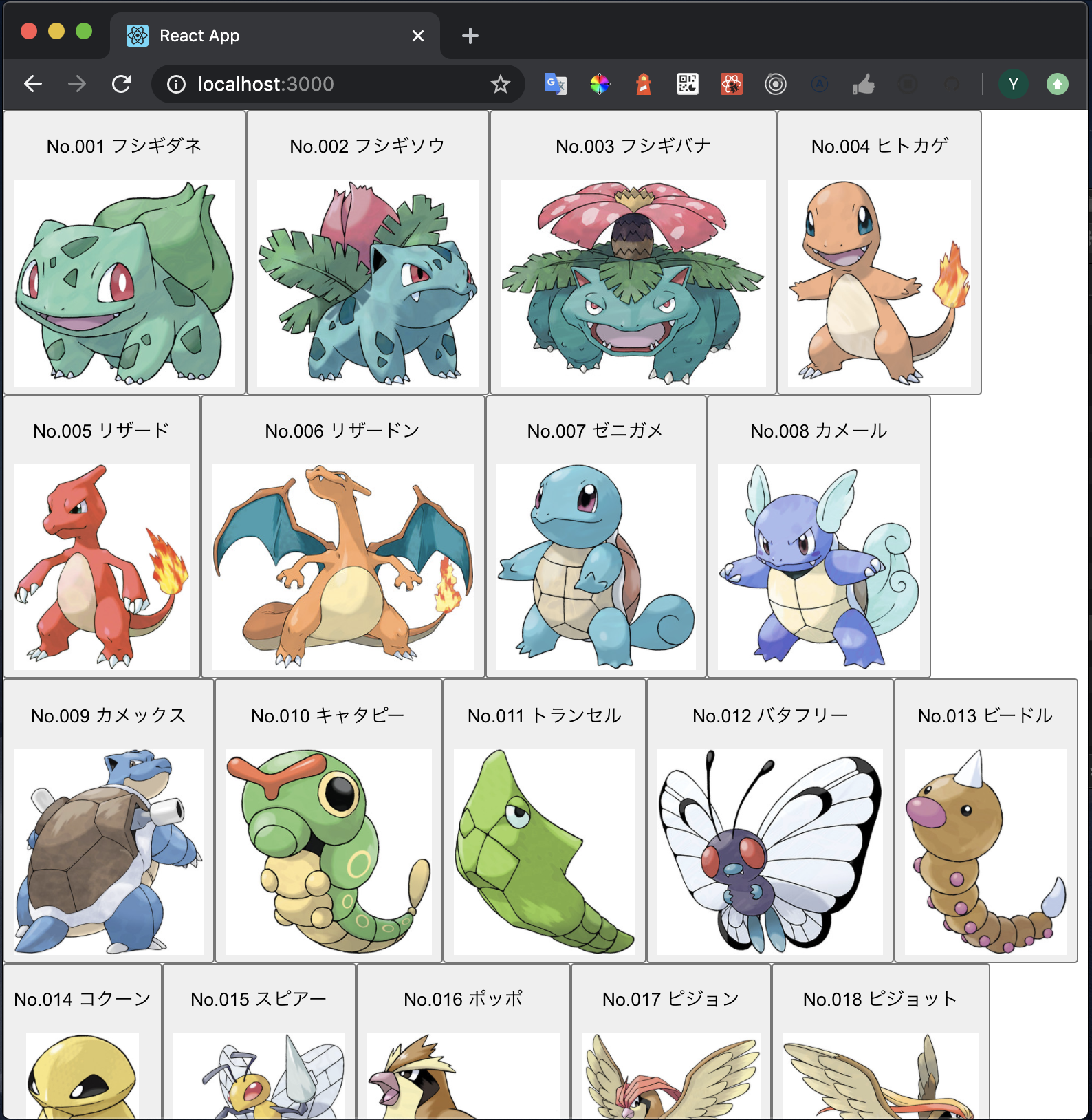Click the browser forward arrow

(77, 84)
